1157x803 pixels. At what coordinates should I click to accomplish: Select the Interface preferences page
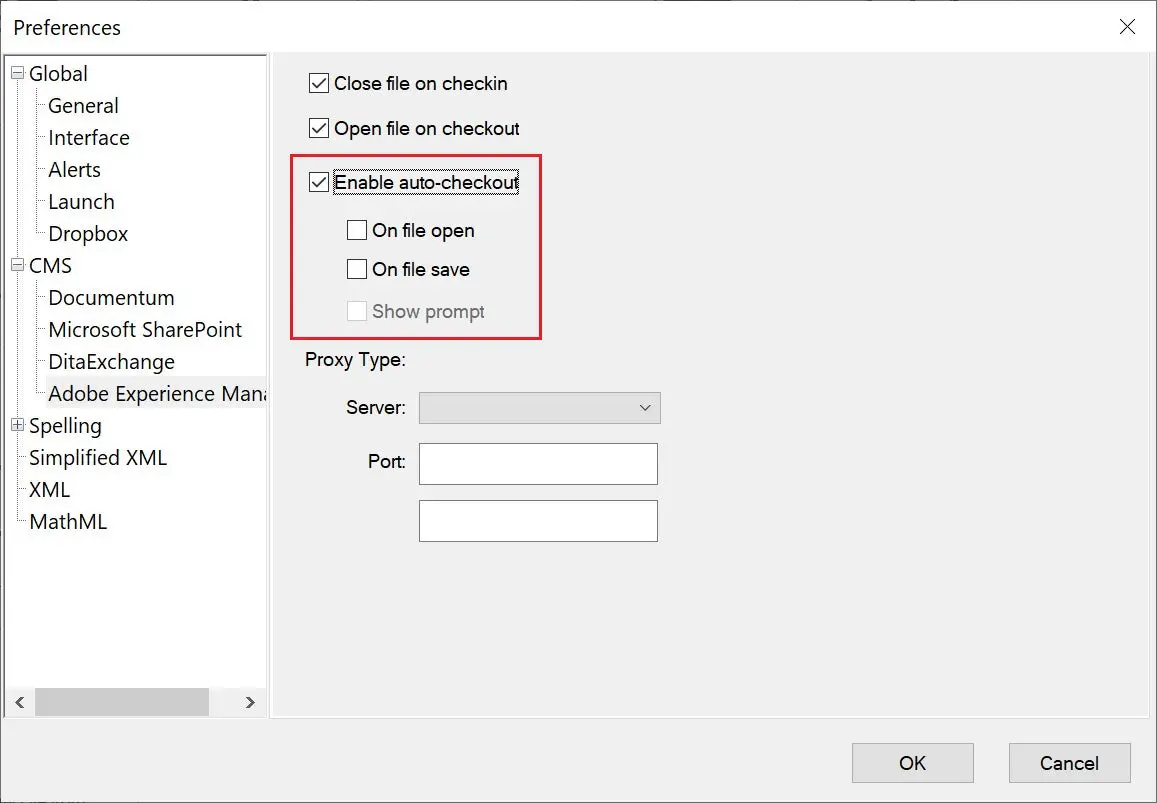pyautogui.click(x=88, y=137)
